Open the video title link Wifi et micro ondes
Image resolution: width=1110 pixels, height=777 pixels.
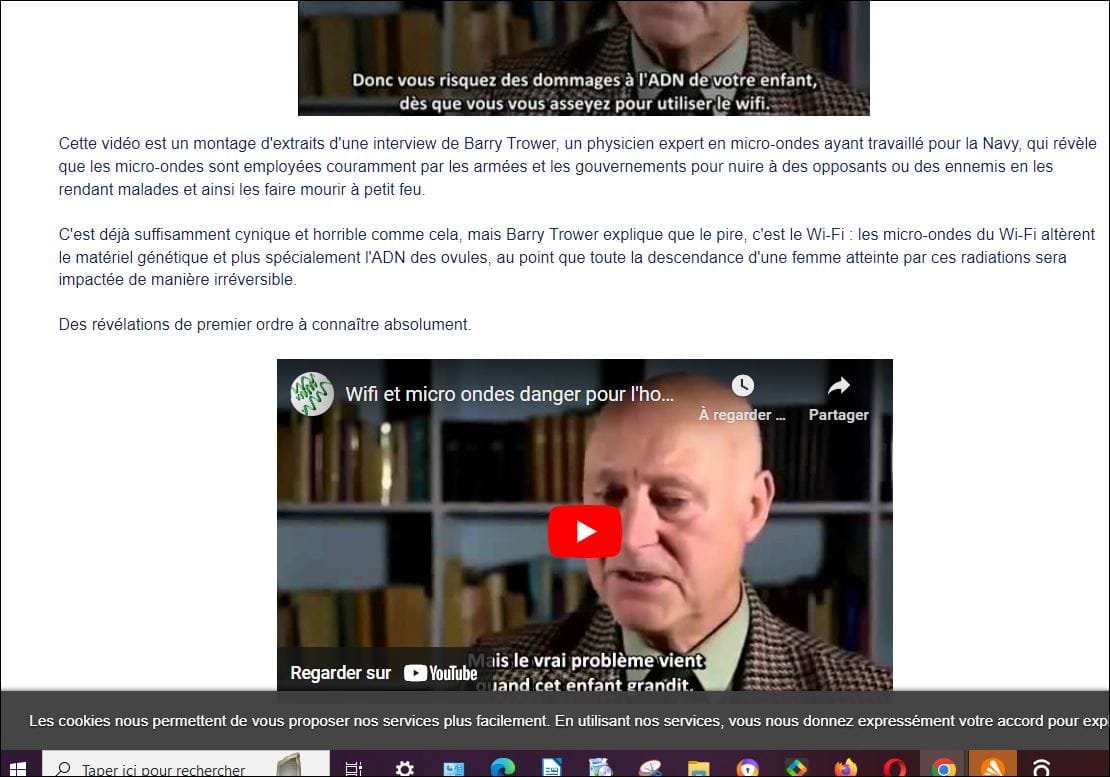tap(509, 394)
